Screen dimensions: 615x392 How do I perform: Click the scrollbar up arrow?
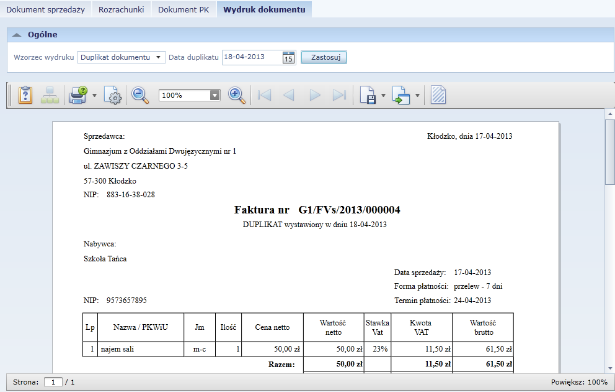coord(610,114)
